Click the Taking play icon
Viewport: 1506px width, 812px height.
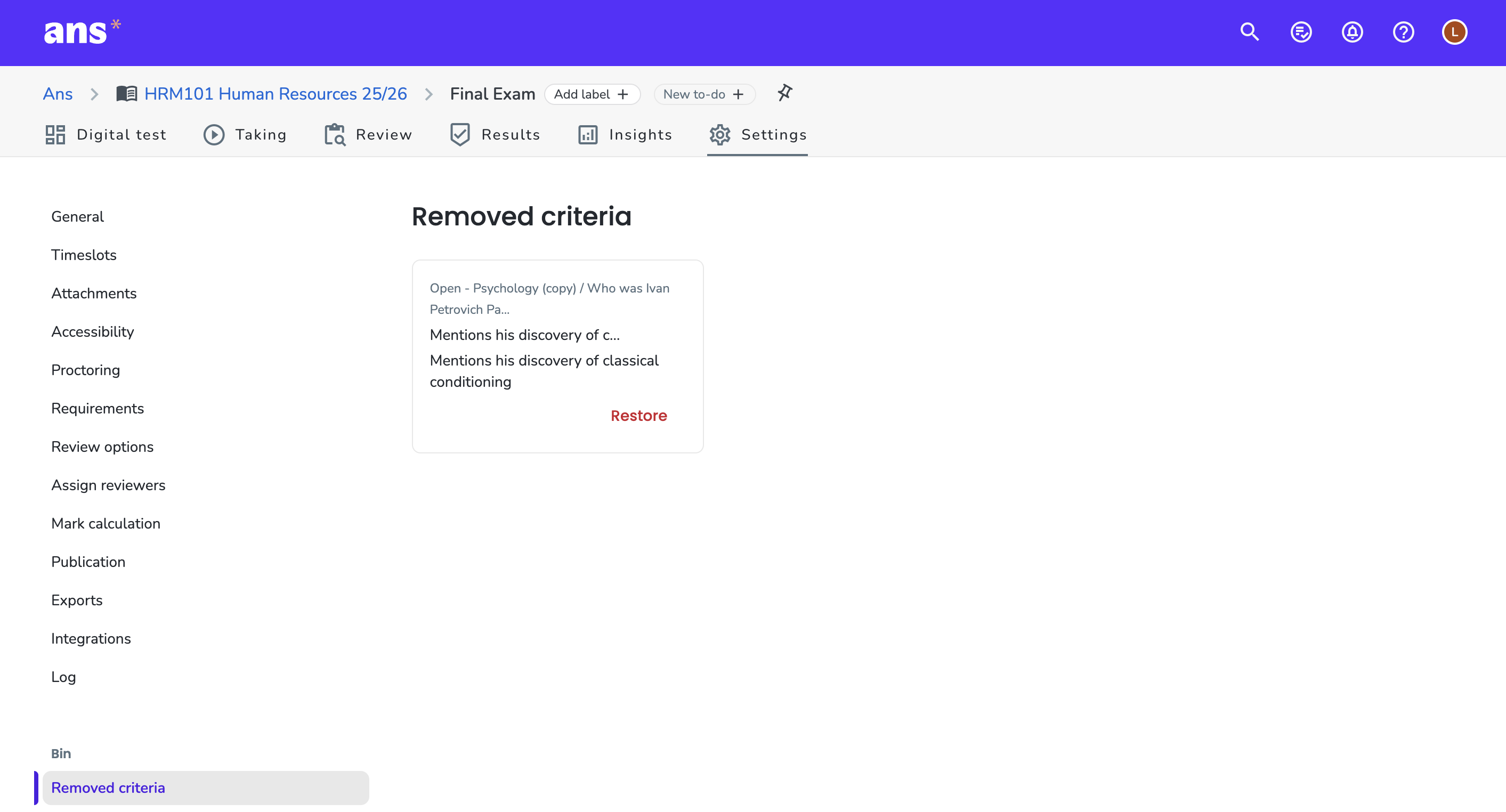pyautogui.click(x=214, y=134)
